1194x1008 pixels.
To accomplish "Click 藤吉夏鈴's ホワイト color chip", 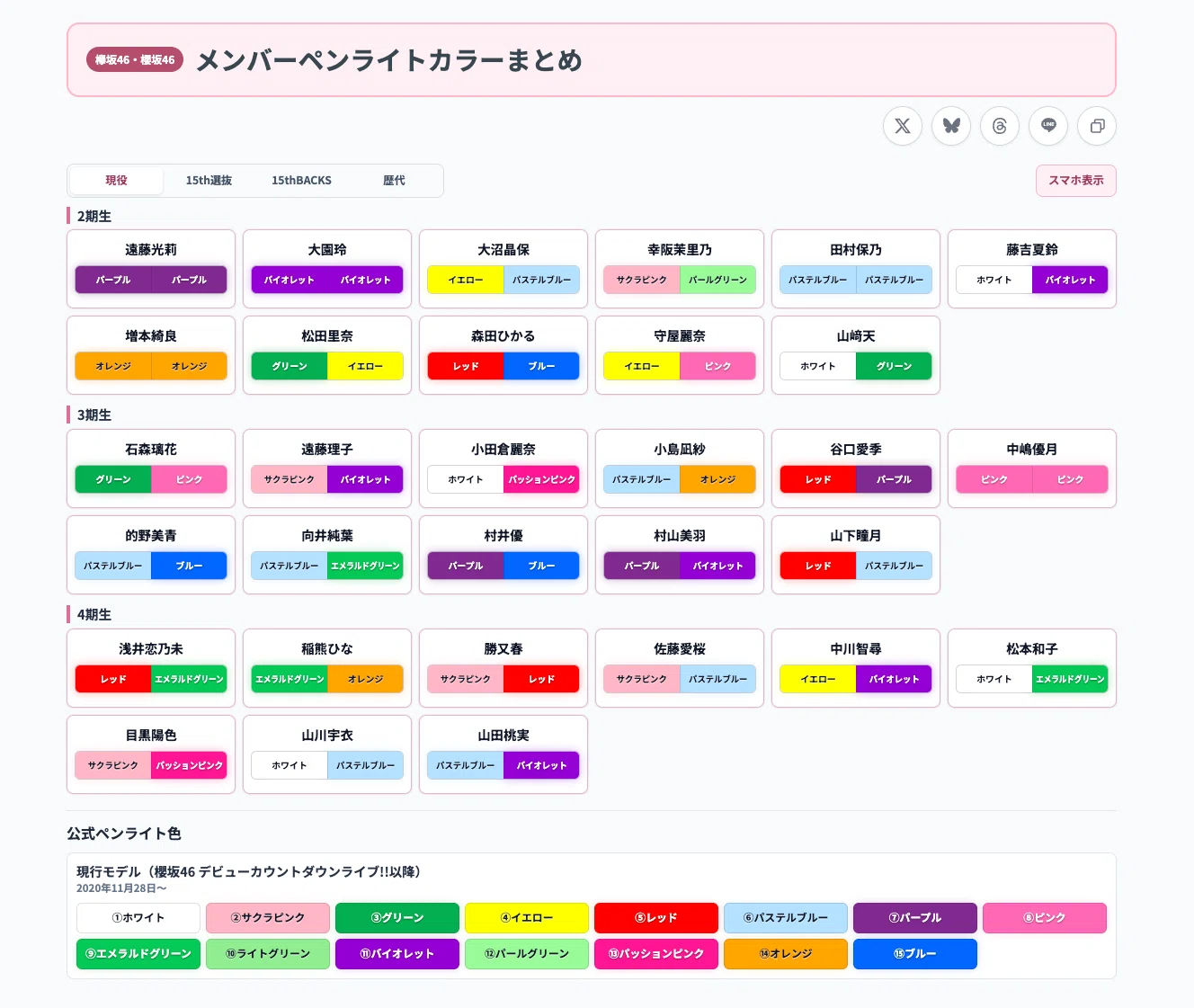I will coord(994,280).
